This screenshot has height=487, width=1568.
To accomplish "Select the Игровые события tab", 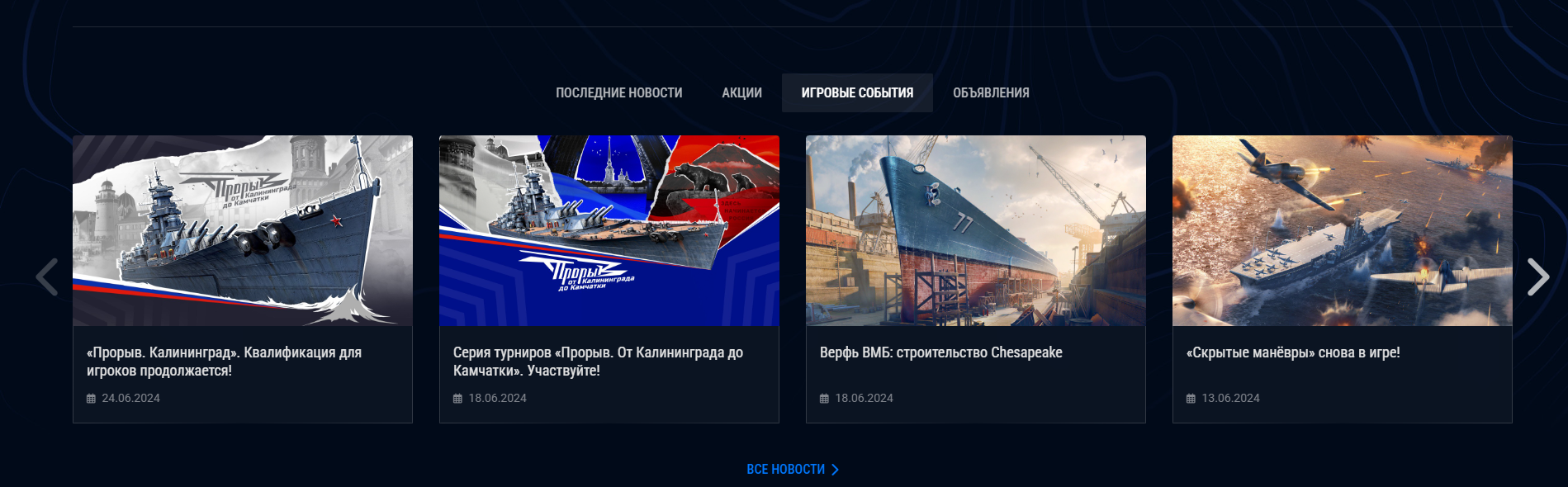I will tap(857, 92).
